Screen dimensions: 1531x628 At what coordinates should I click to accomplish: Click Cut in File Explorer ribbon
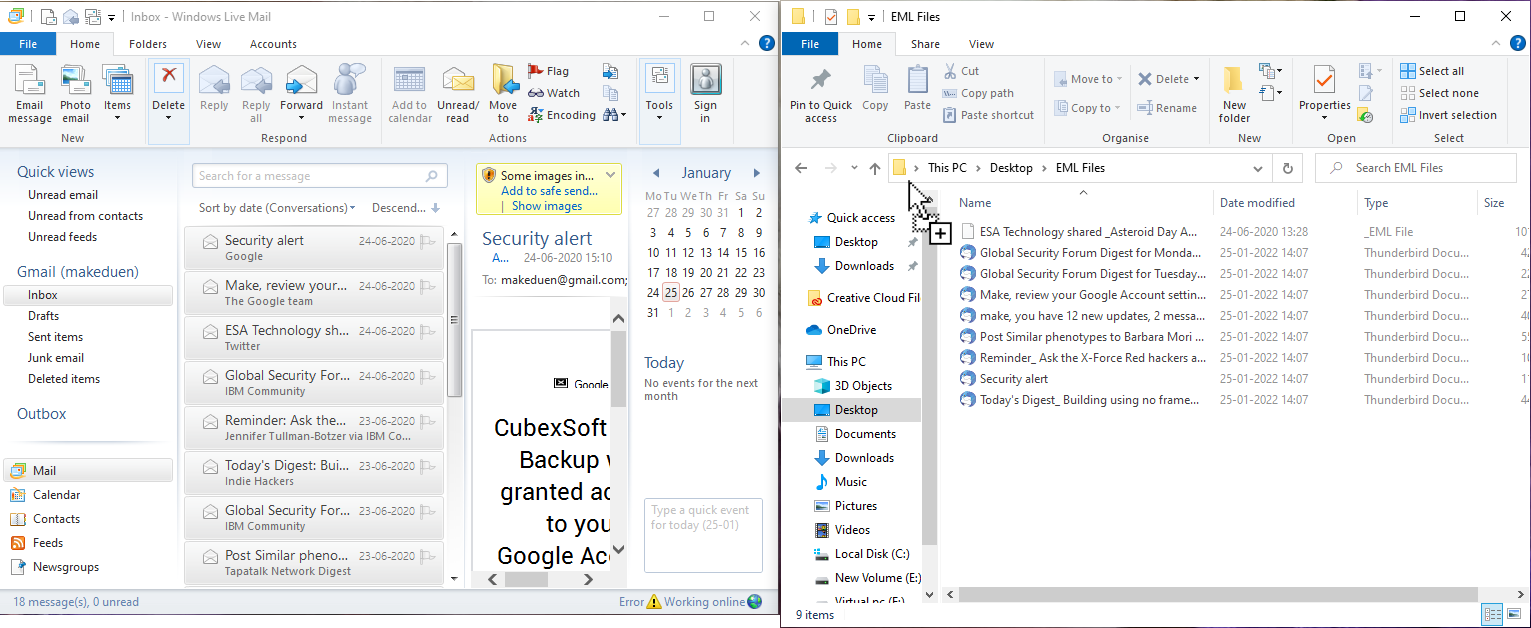click(961, 71)
